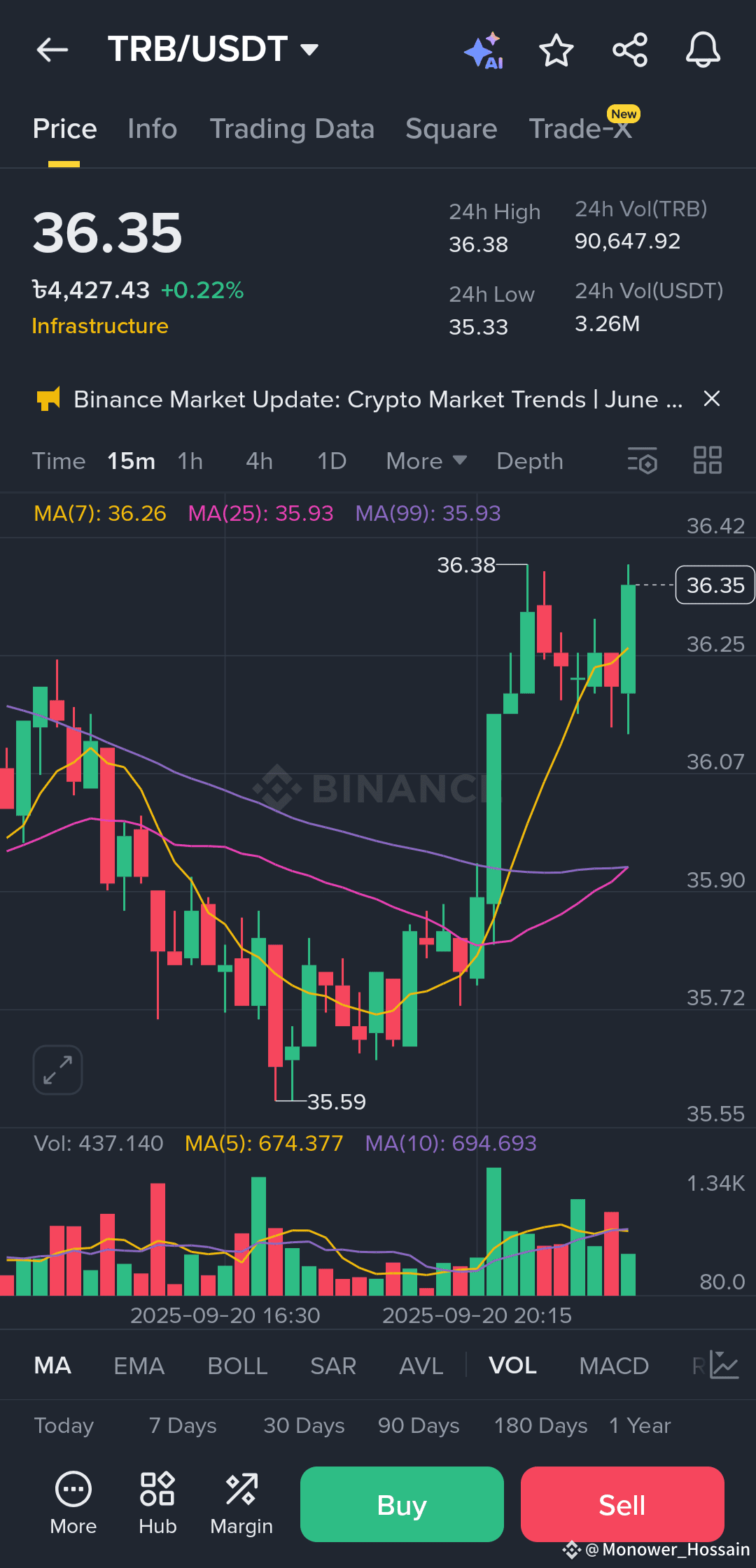Switch to the Price tab
Image resolution: width=756 pixels, height=1568 pixels.
(x=64, y=129)
